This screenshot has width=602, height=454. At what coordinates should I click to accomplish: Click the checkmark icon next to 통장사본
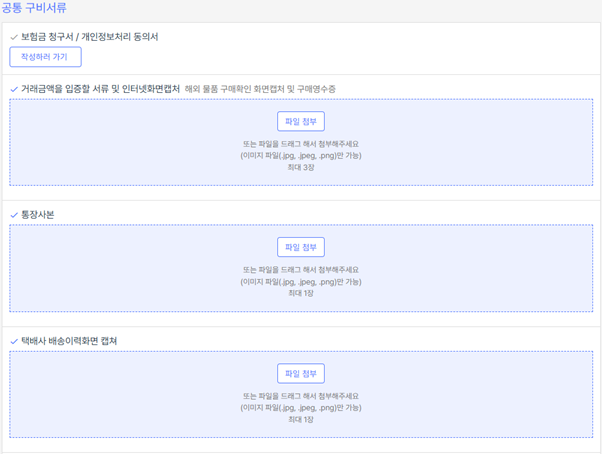click(x=14, y=216)
